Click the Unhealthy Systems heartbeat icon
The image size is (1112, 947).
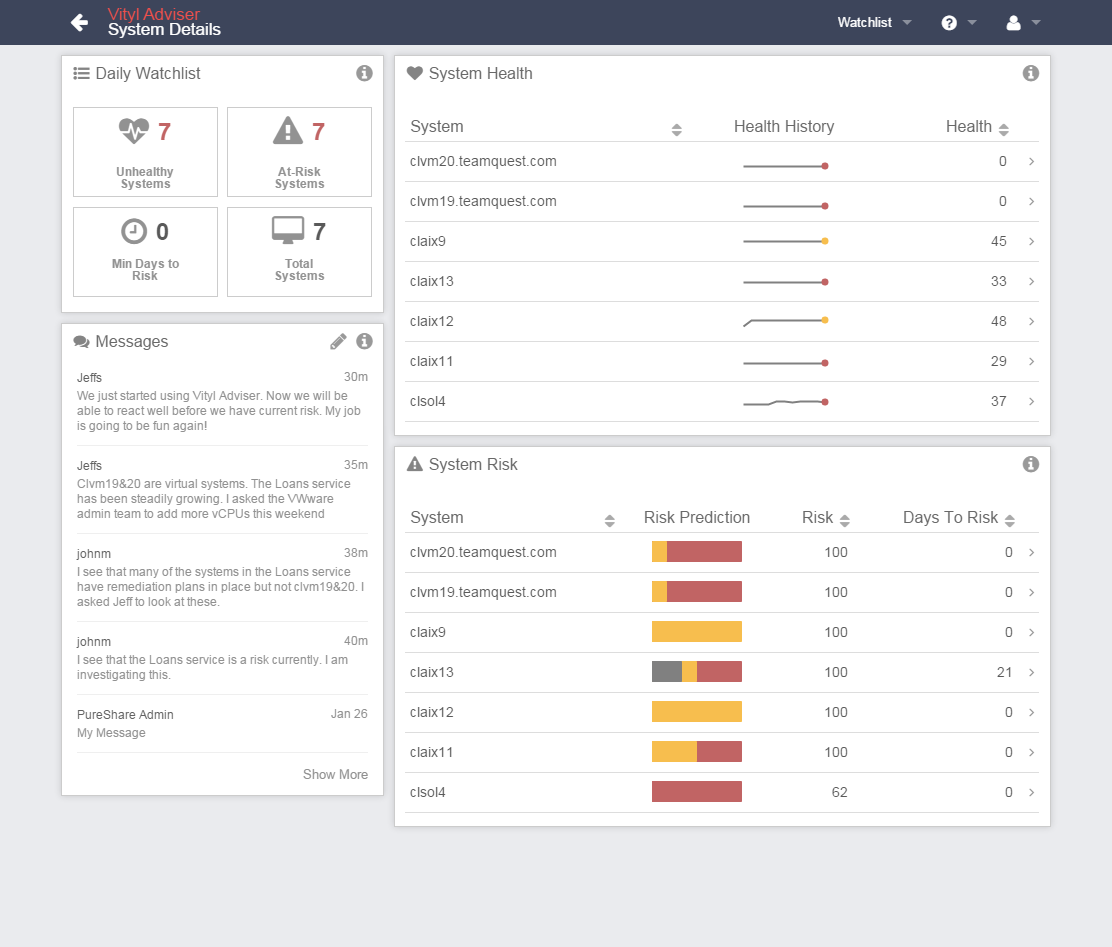(x=133, y=130)
